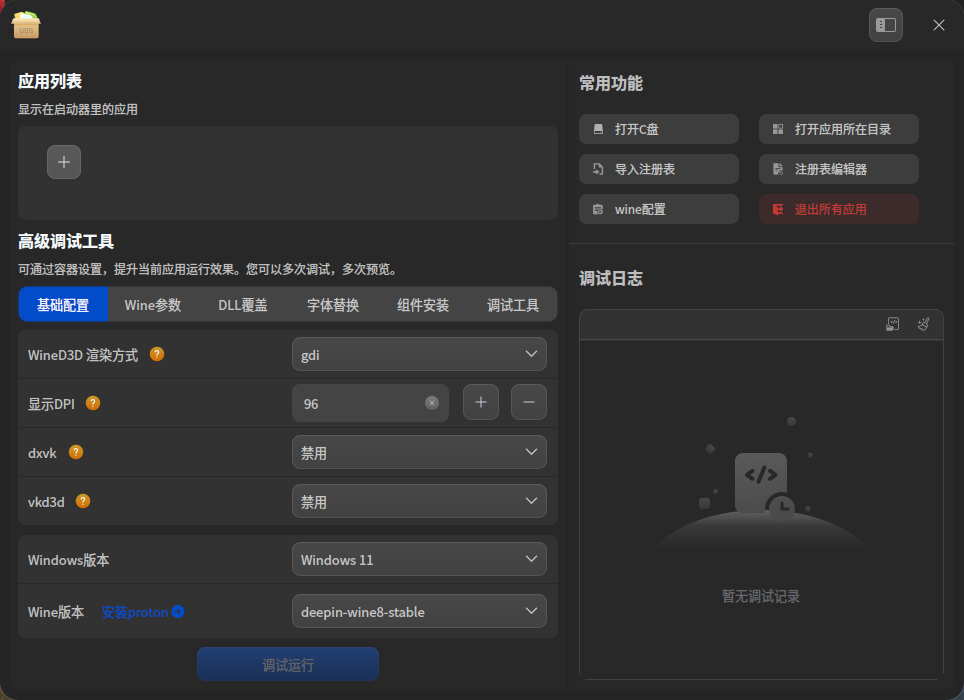Increase the display DPI with the plus button

click(x=481, y=403)
